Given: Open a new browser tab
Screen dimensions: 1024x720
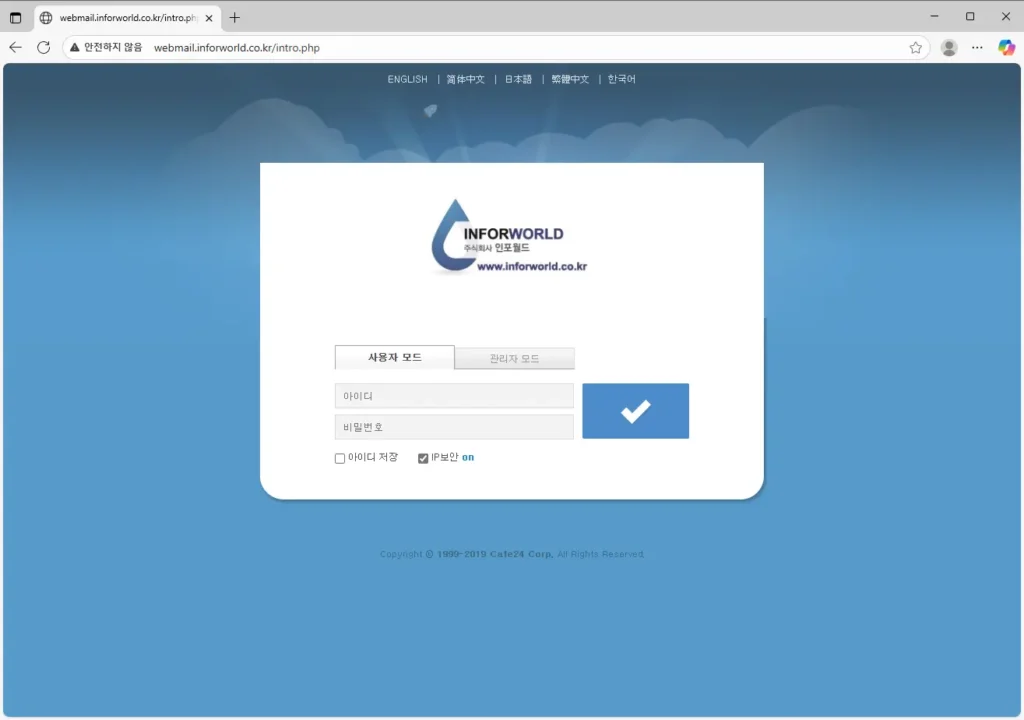Looking at the screenshot, I should click(x=234, y=18).
